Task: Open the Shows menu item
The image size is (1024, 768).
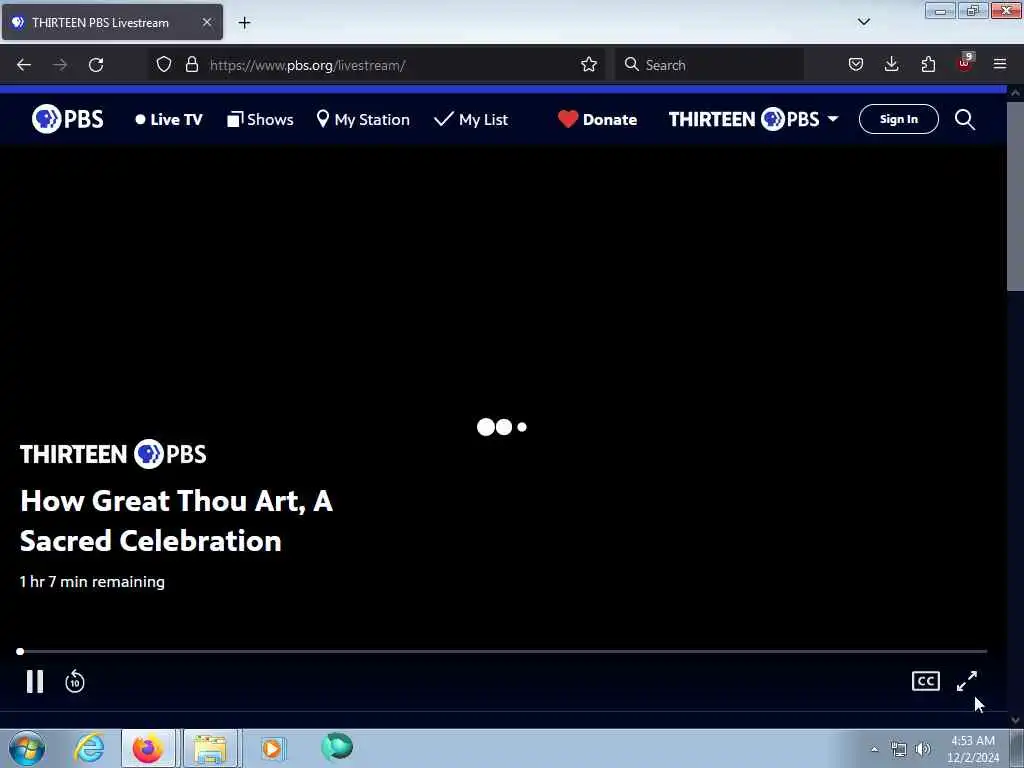Action: click(x=261, y=120)
